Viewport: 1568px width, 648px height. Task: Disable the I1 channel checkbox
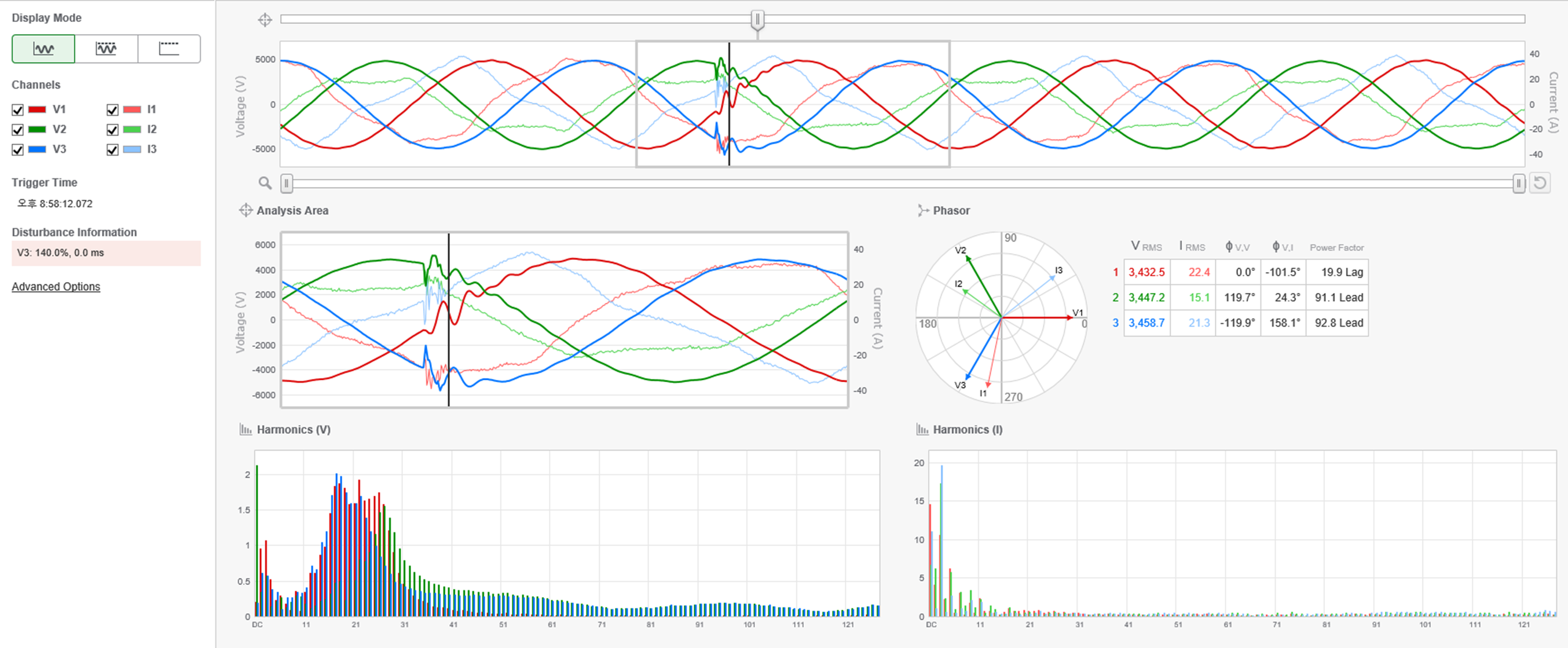(112, 110)
